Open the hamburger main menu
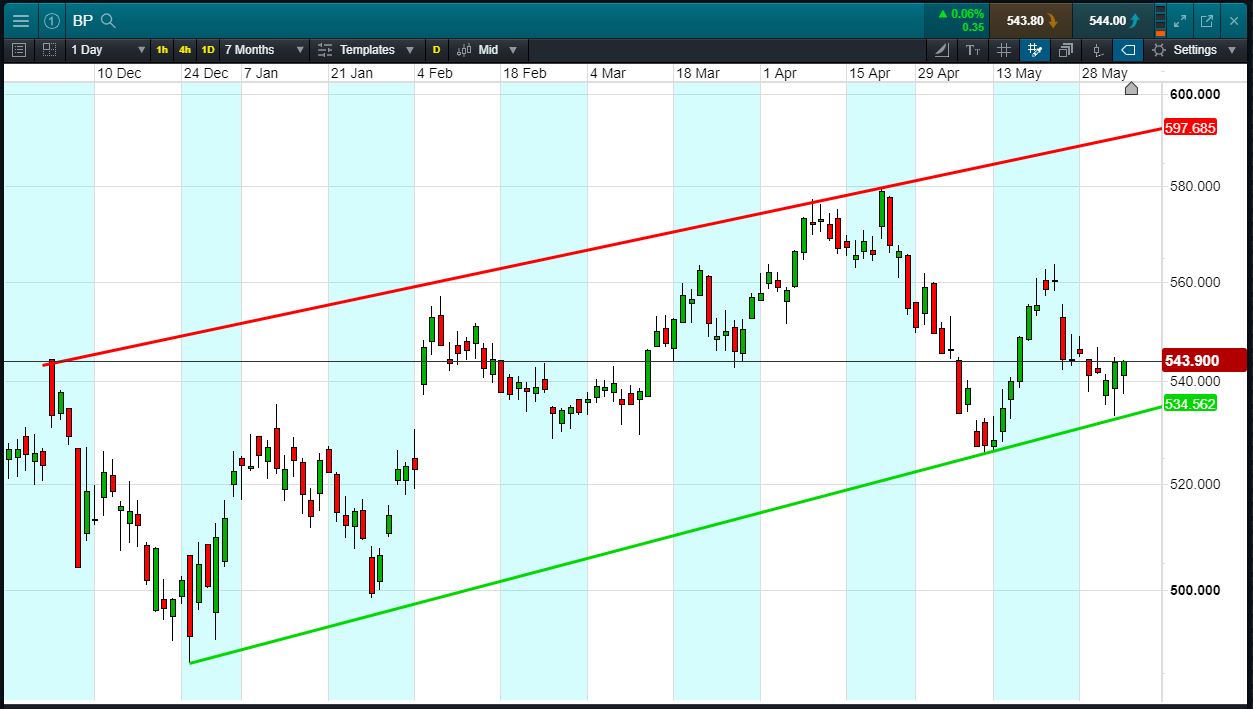 (x=20, y=20)
